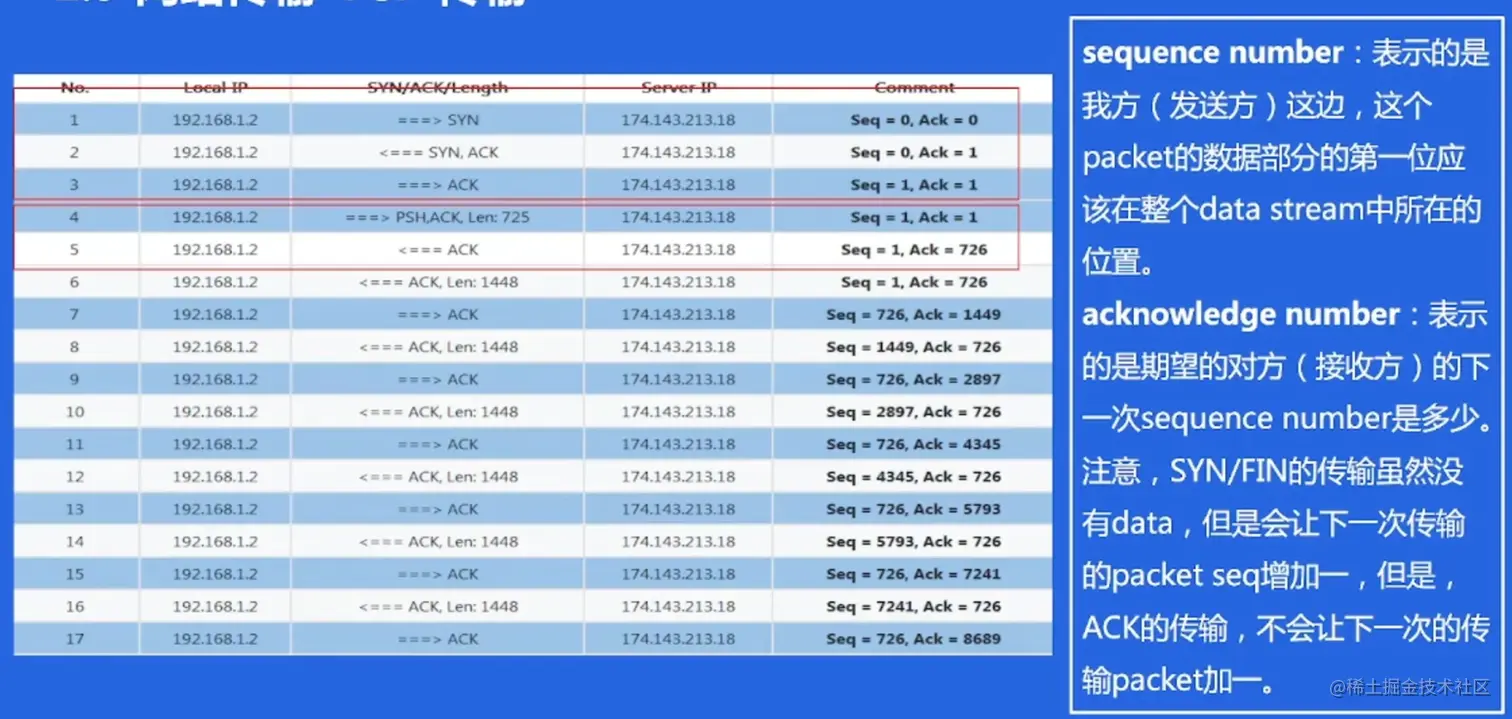Click "Seq = 5793, Ack = 726" cell
Screen dimensions: 1512x719
click(x=914, y=541)
